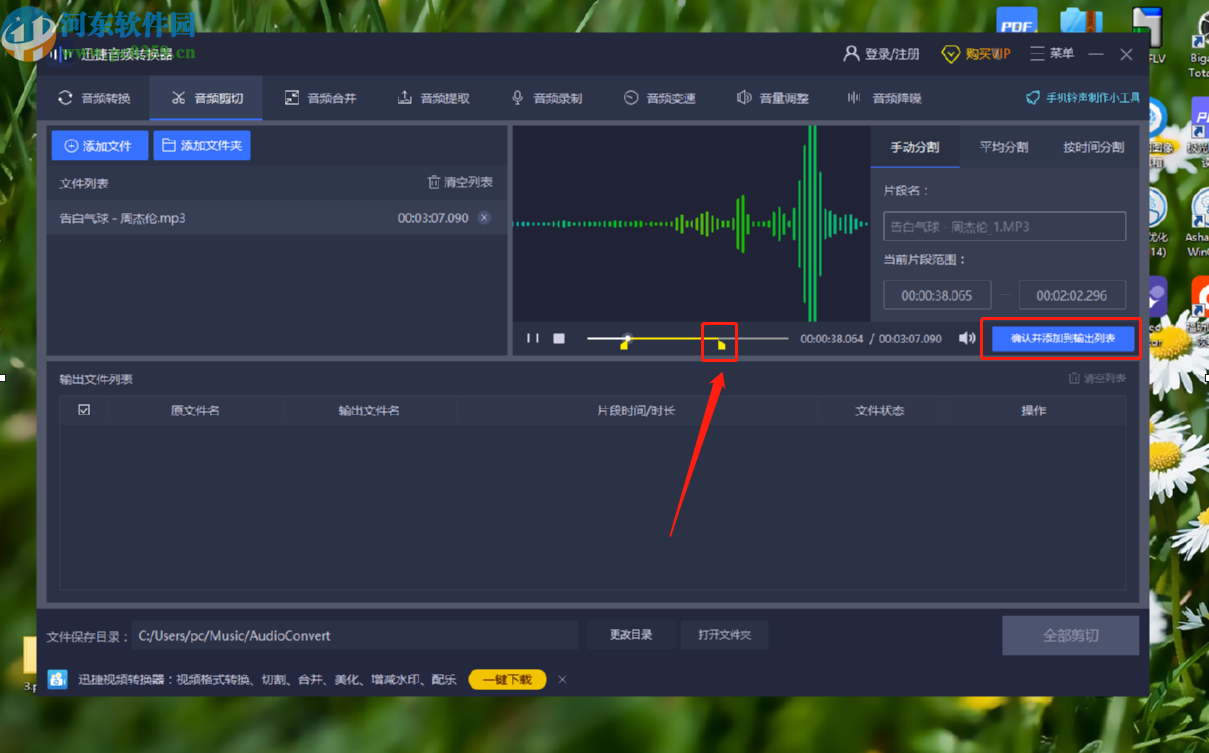Open the 音频合并 tab
Viewport: 1209px width, 753px height.
[x=320, y=98]
